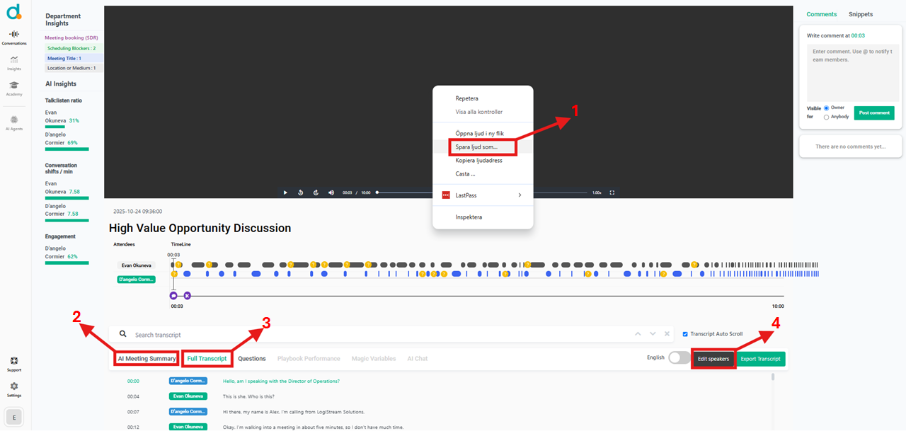This screenshot has width=906, height=432.
Task: Expand the LastPass submenu arrow
Action: point(520,195)
